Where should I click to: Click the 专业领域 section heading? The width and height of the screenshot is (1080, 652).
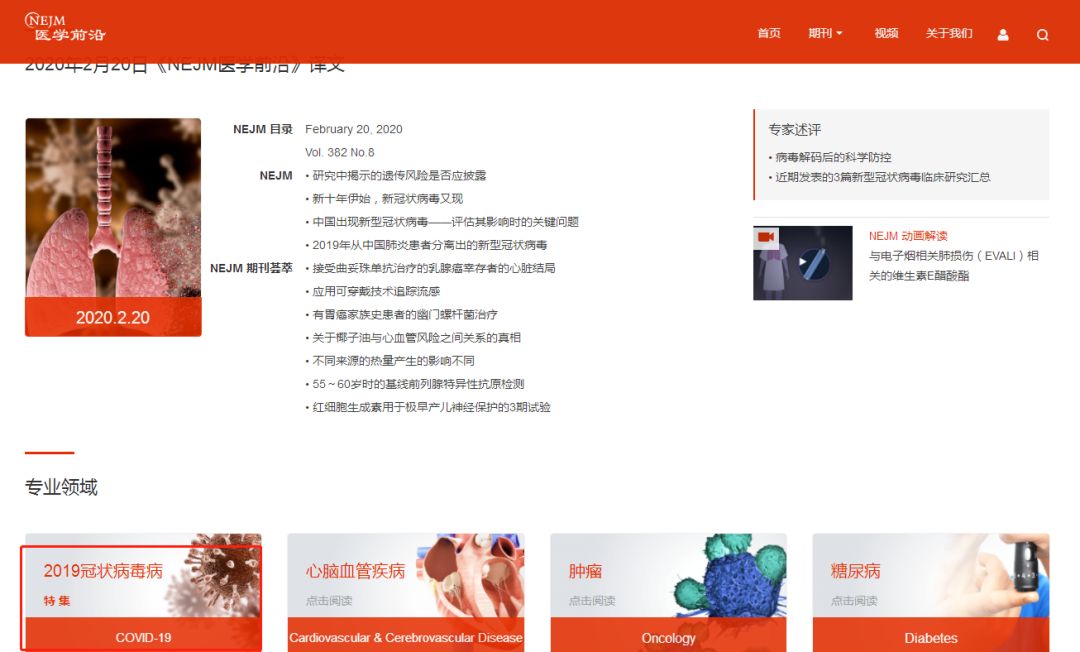61,487
